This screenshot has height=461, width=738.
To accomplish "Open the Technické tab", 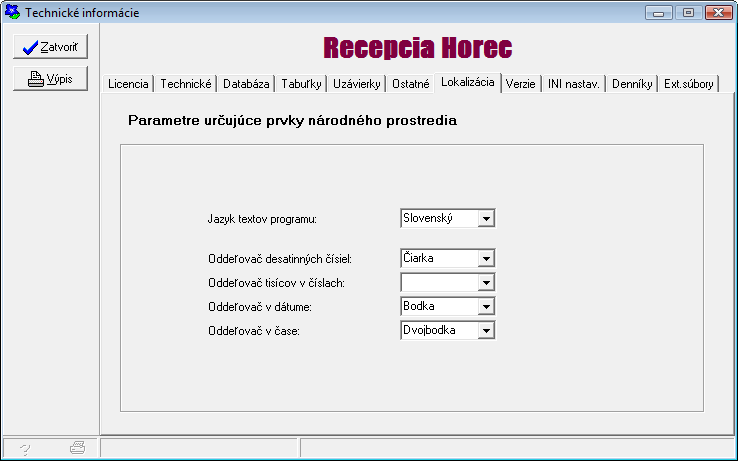I will coord(186,85).
